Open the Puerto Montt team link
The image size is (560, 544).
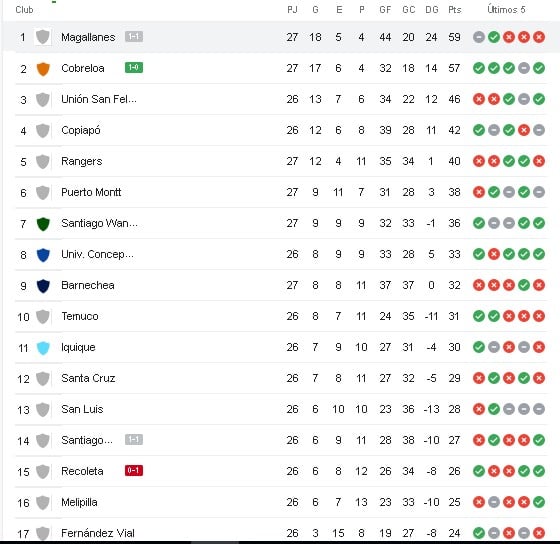[x=91, y=192]
